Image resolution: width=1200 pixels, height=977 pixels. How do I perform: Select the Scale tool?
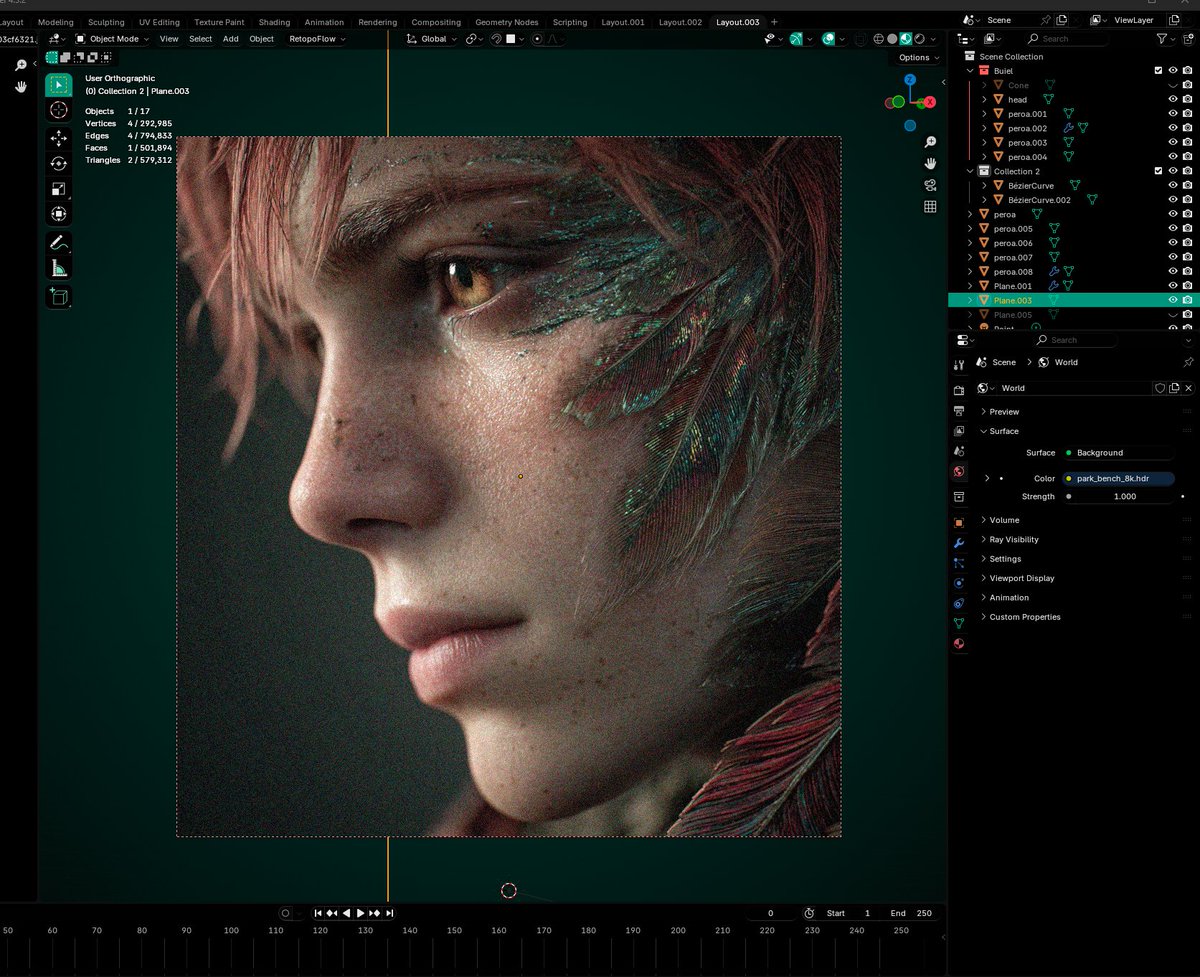pyautogui.click(x=59, y=189)
